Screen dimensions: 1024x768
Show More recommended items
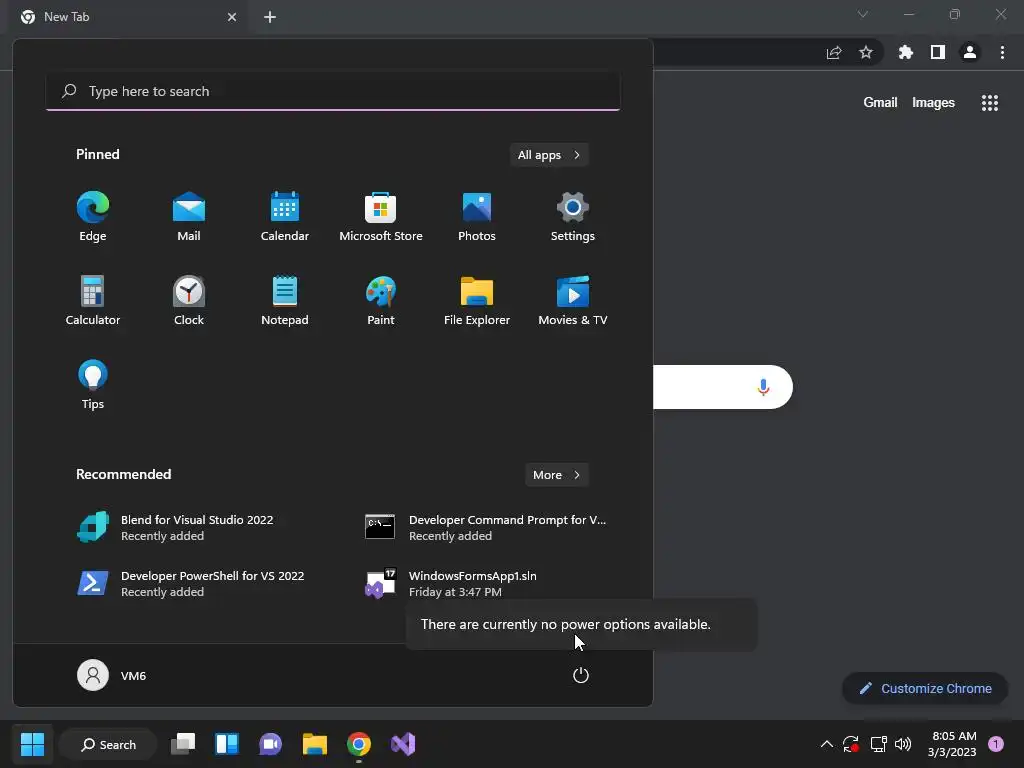pos(556,475)
